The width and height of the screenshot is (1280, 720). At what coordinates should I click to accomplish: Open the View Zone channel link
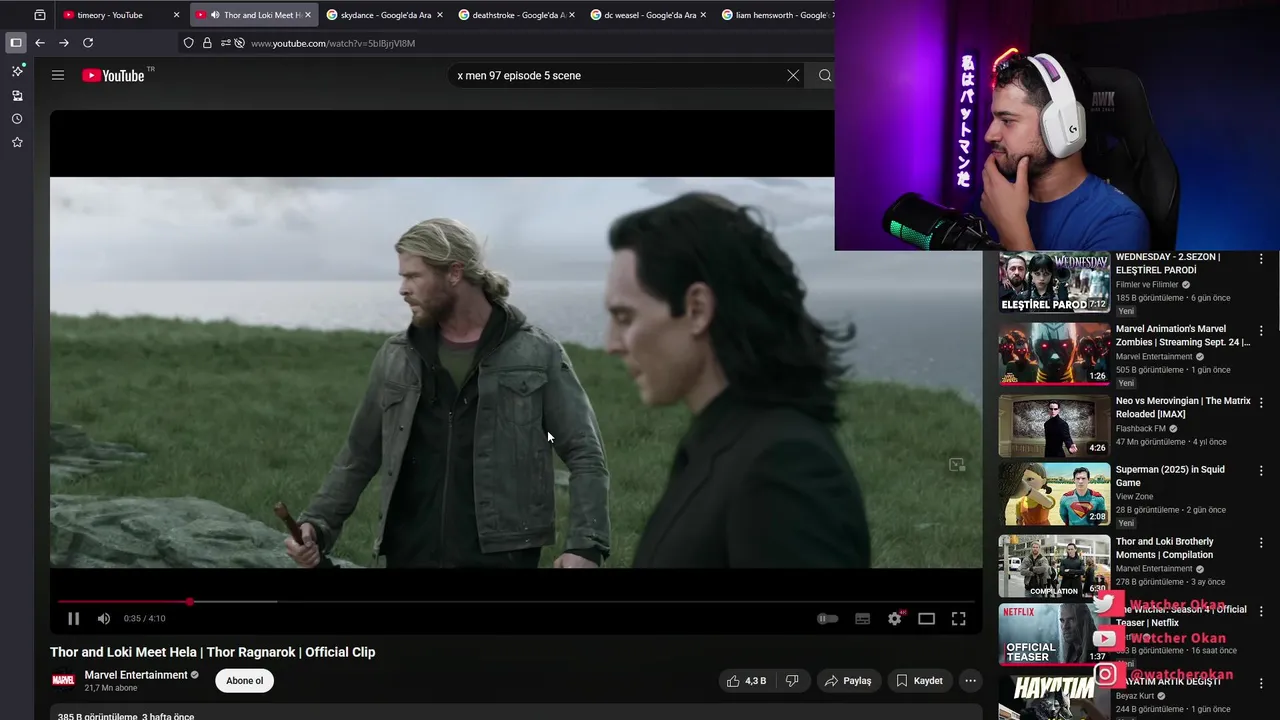[x=1134, y=497]
